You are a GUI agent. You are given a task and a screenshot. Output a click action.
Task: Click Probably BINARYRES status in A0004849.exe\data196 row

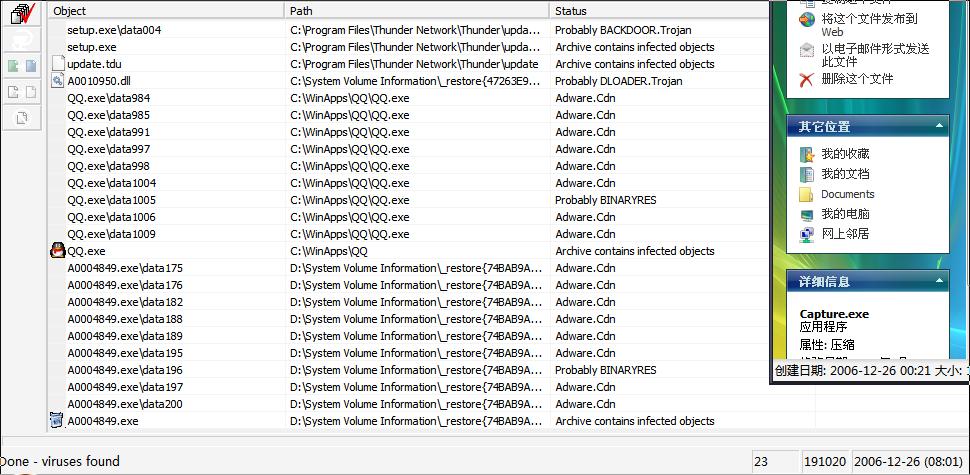(606, 370)
